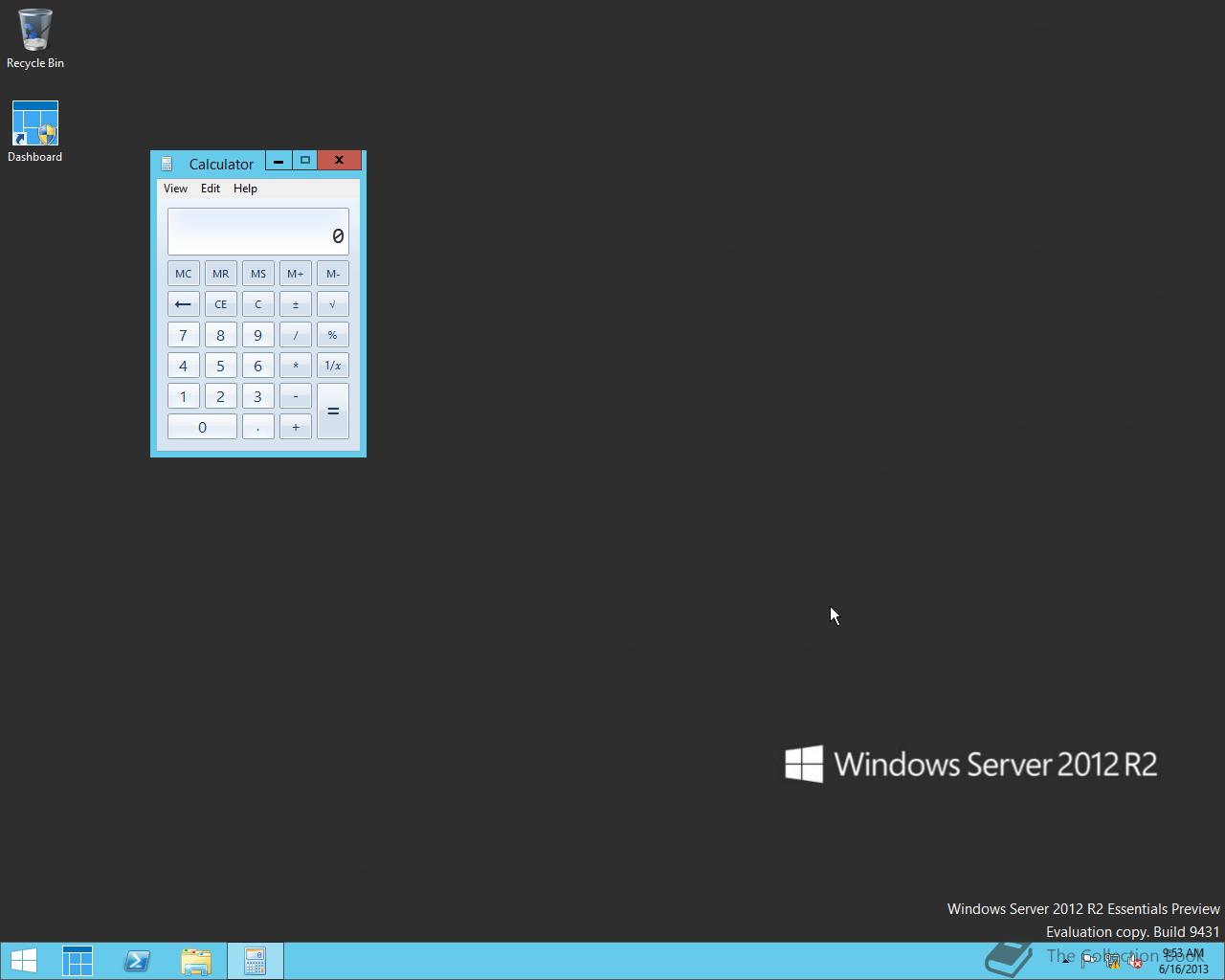The image size is (1225, 980).
Task: Click digit 5 on the Calculator
Action: (221, 366)
